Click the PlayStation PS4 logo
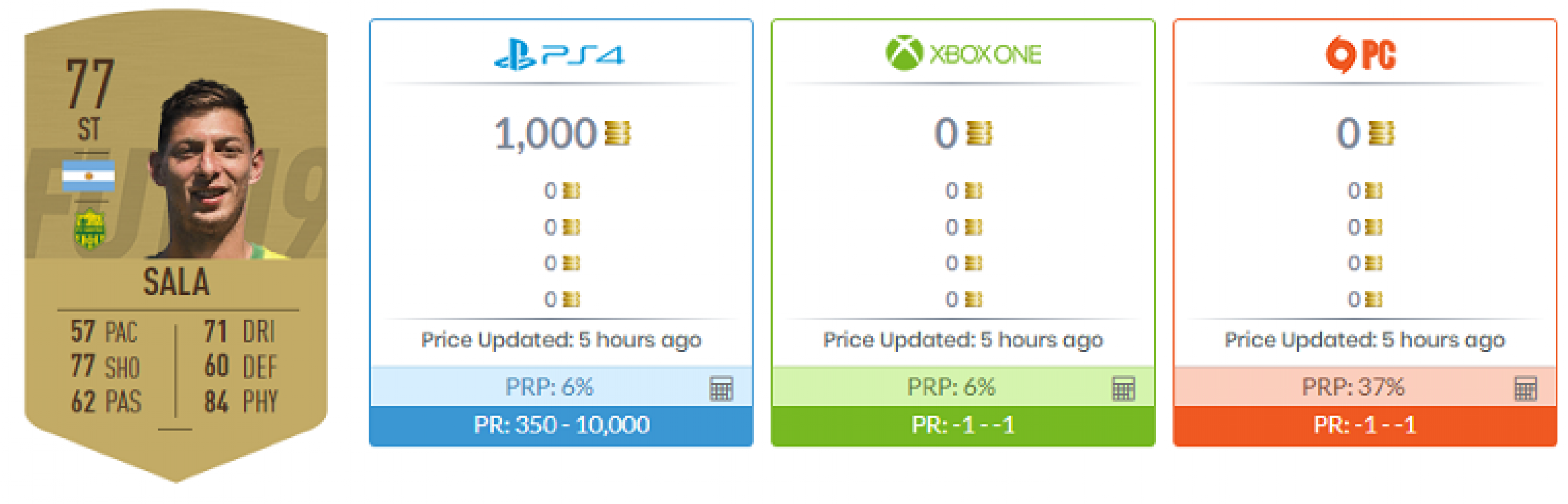Image resolution: width=1568 pixels, height=504 pixels. point(559,54)
